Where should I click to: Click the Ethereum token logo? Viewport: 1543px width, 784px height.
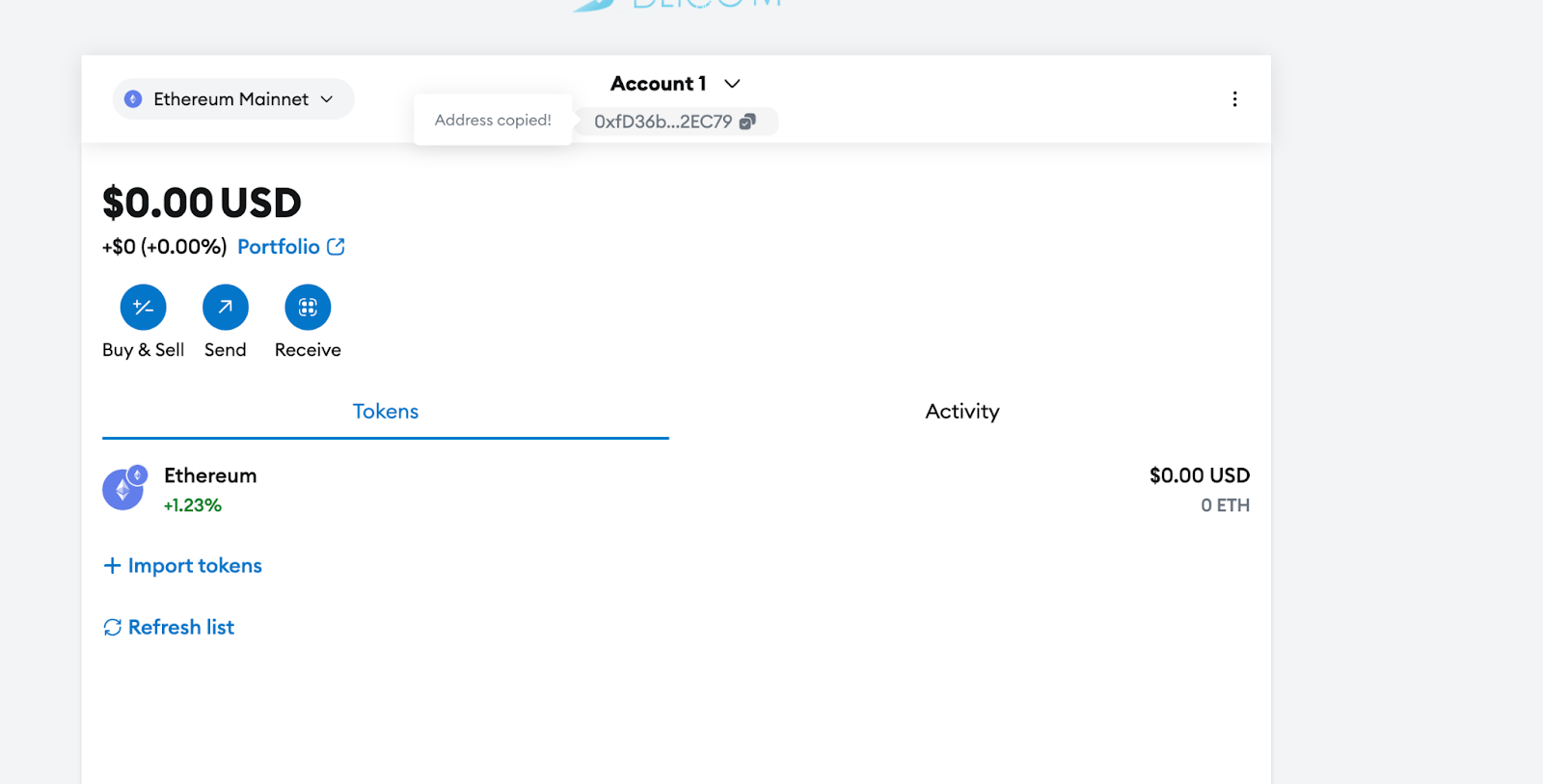coord(123,490)
